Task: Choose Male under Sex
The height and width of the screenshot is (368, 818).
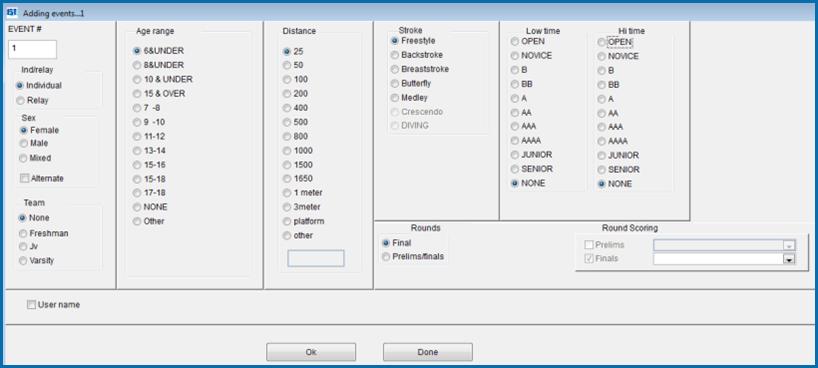Action: [x=34, y=143]
